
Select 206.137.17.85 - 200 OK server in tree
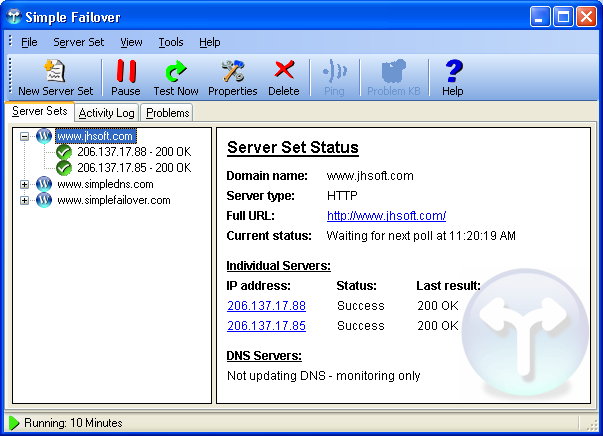133,168
